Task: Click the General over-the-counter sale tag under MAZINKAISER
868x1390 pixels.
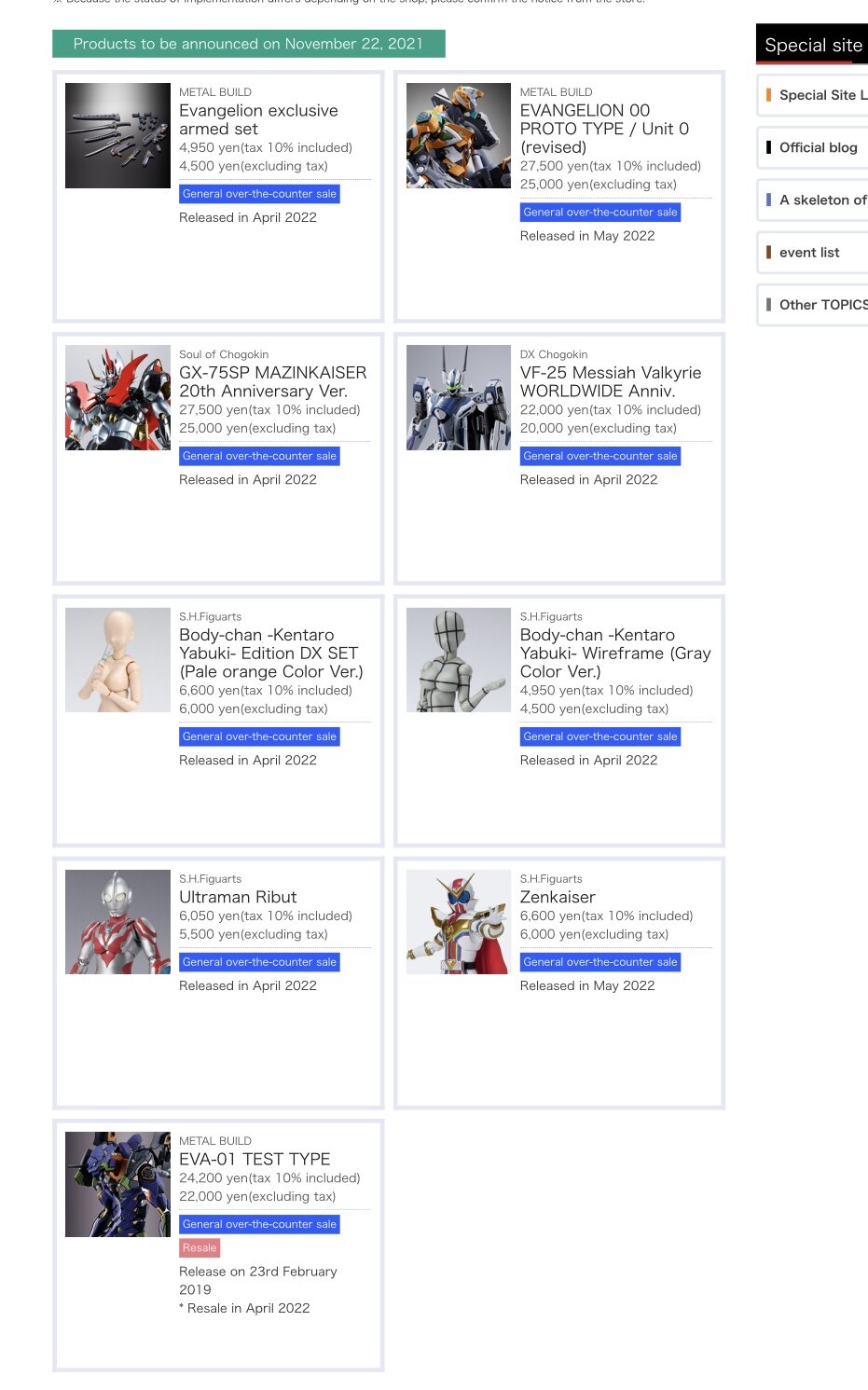Action: tap(259, 456)
